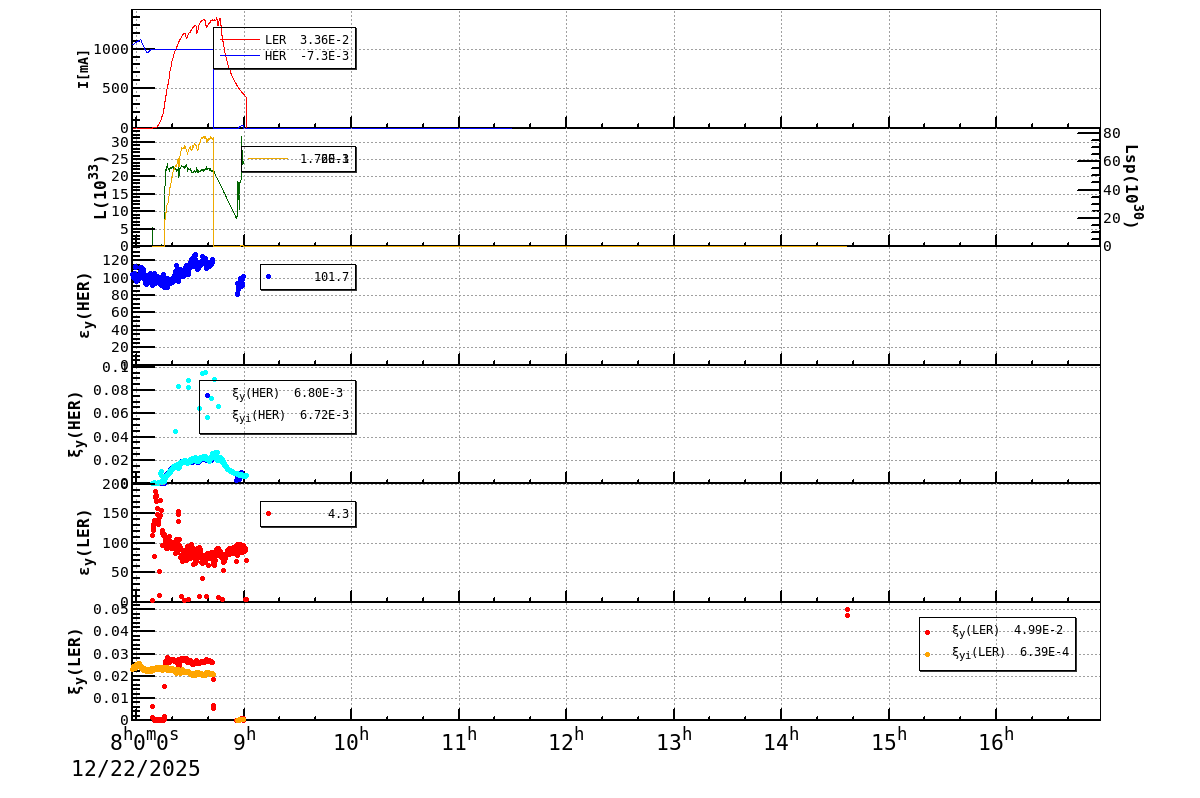The width and height of the screenshot is (1200, 798).
Task: Click the 80 tick on Lsp right axis
Action: [x=1111, y=133]
